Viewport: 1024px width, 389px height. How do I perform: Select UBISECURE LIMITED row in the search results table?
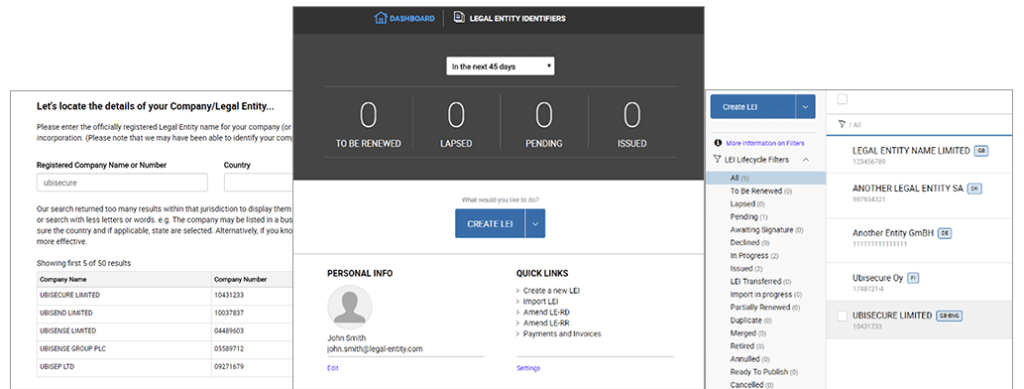[x=165, y=295]
